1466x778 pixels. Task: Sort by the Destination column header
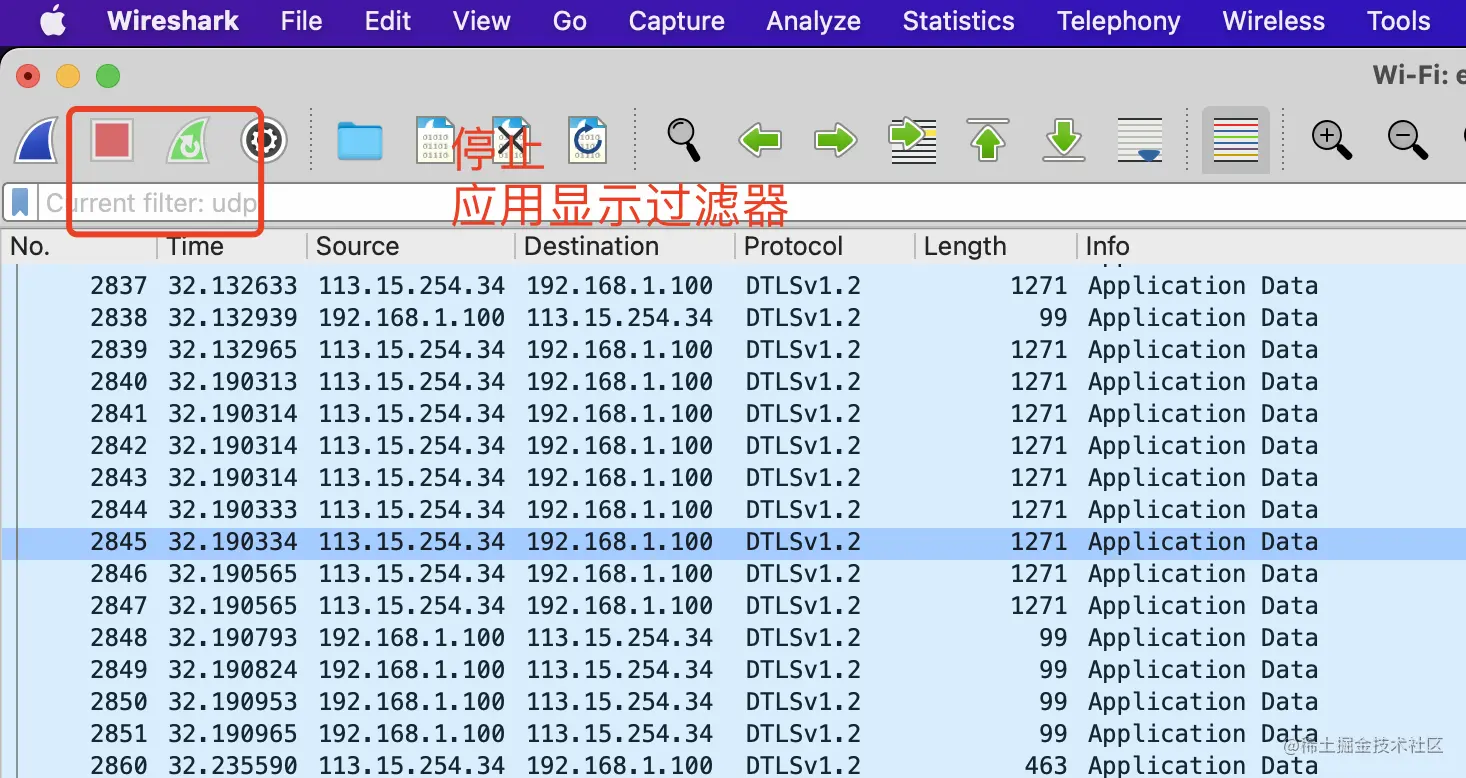624,246
